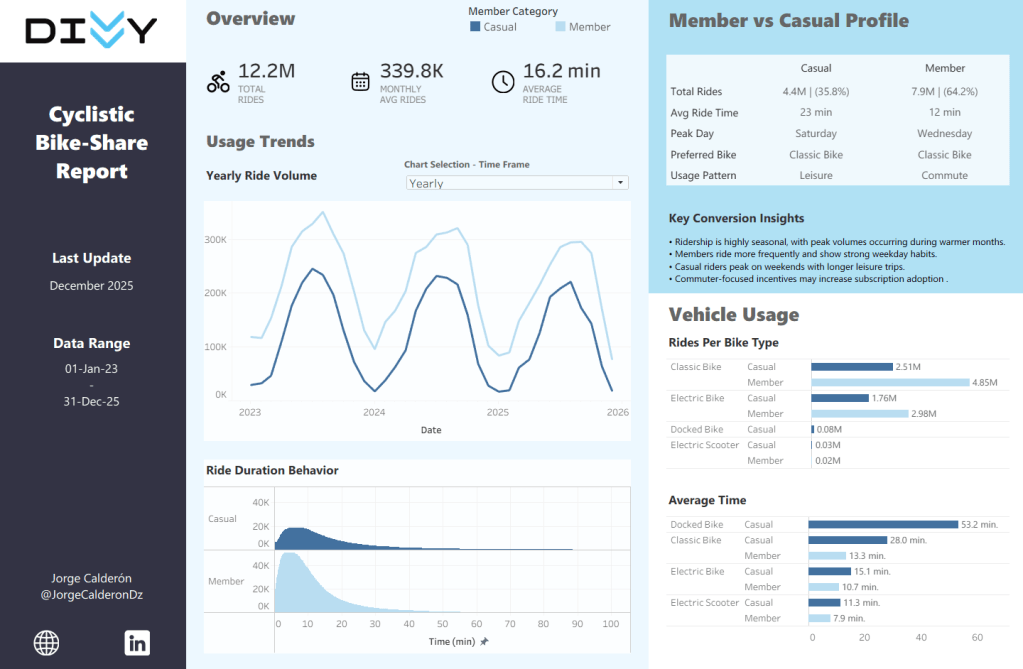Screen dimensions: 1023x669
Task: Click the 2024 label on date axis
Action: click(374, 412)
